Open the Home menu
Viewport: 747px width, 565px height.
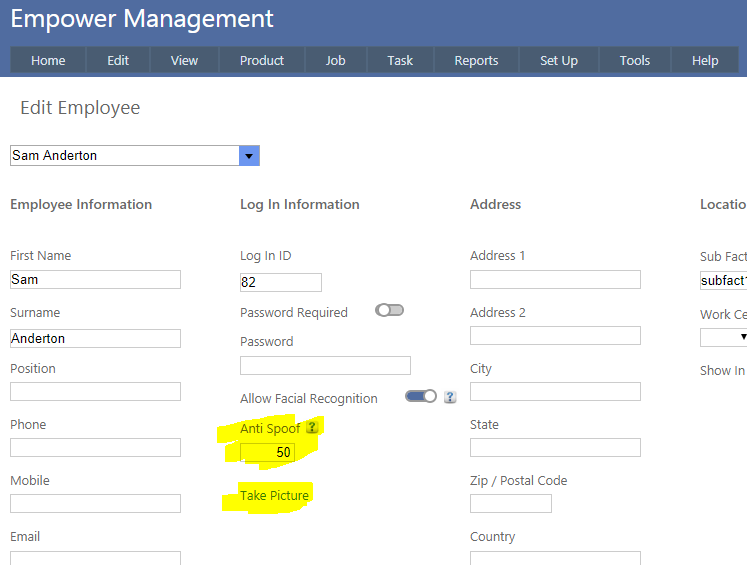click(48, 61)
